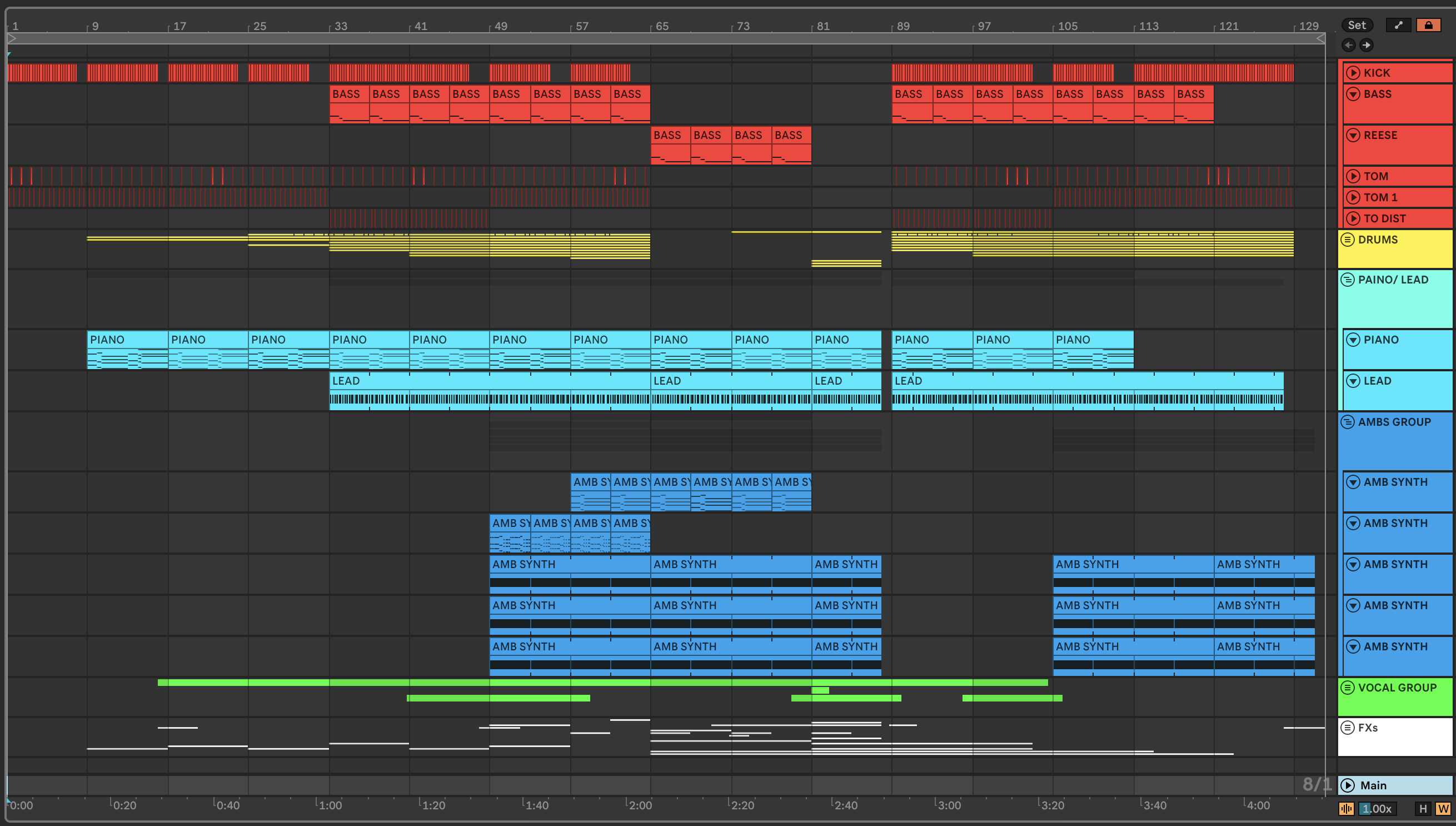Click the AMBS GROUP fold icon
Screen dimensions: 1456x826
pyautogui.click(x=1348, y=422)
